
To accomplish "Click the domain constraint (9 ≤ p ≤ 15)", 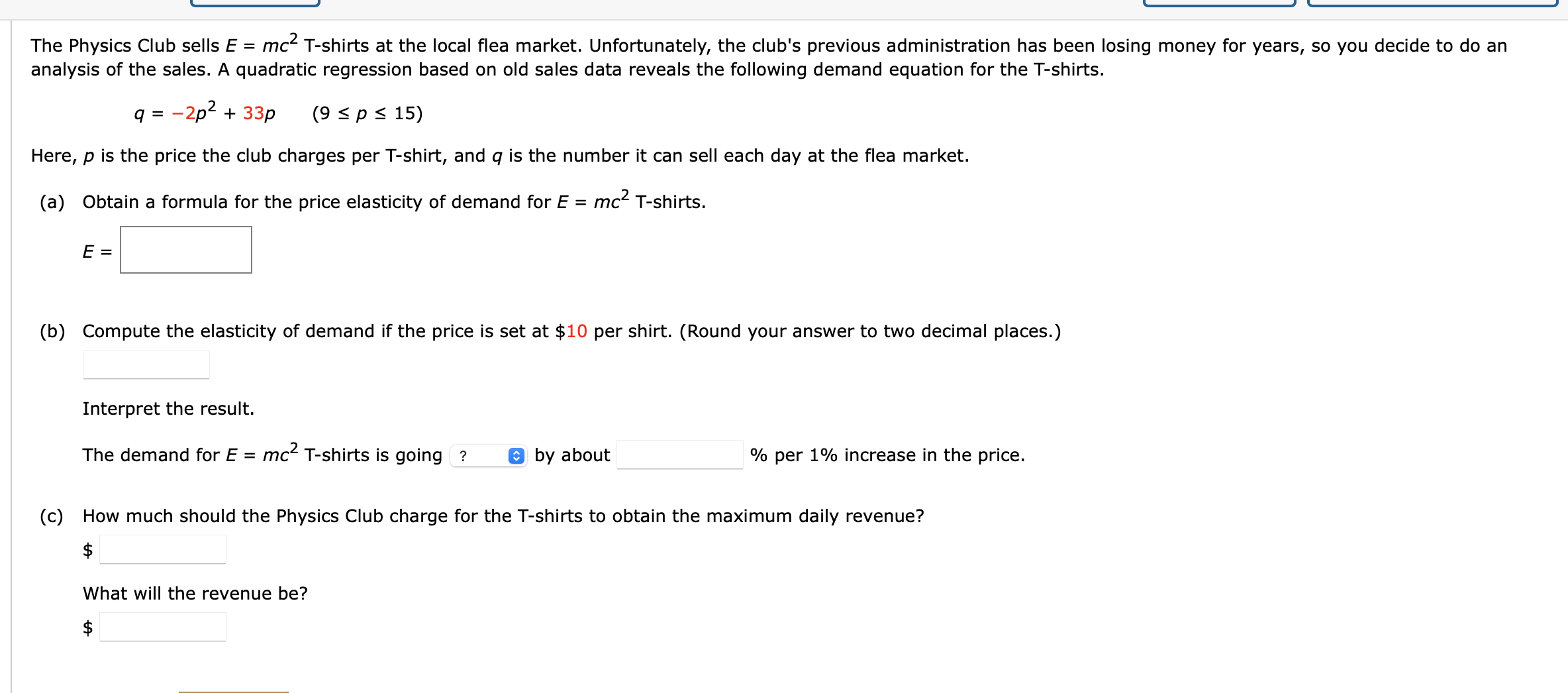I will tap(367, 113).
